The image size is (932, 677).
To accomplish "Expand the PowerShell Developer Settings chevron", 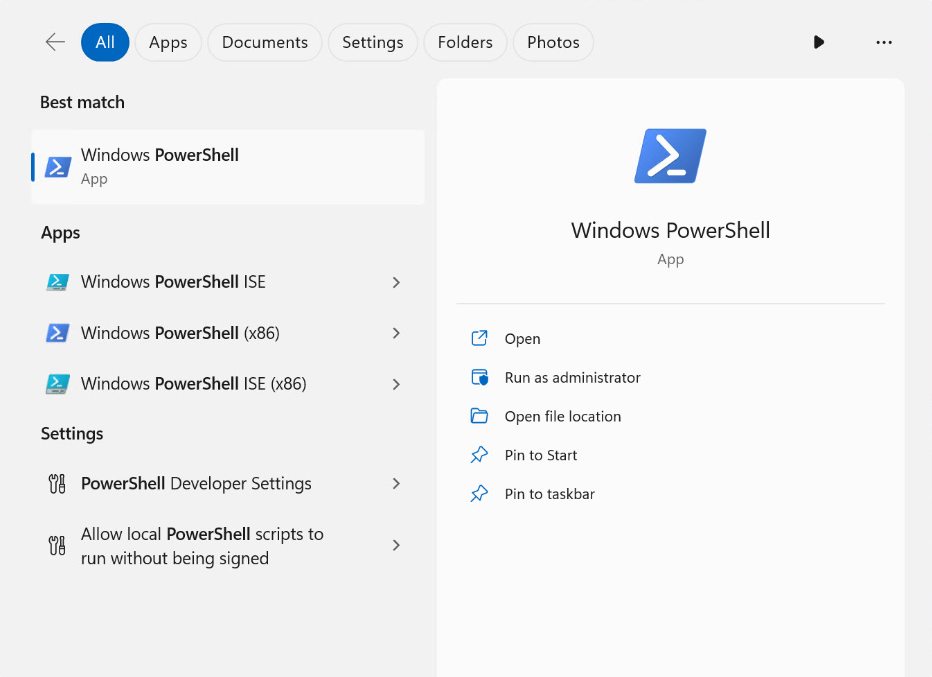I will click(396, 484).
